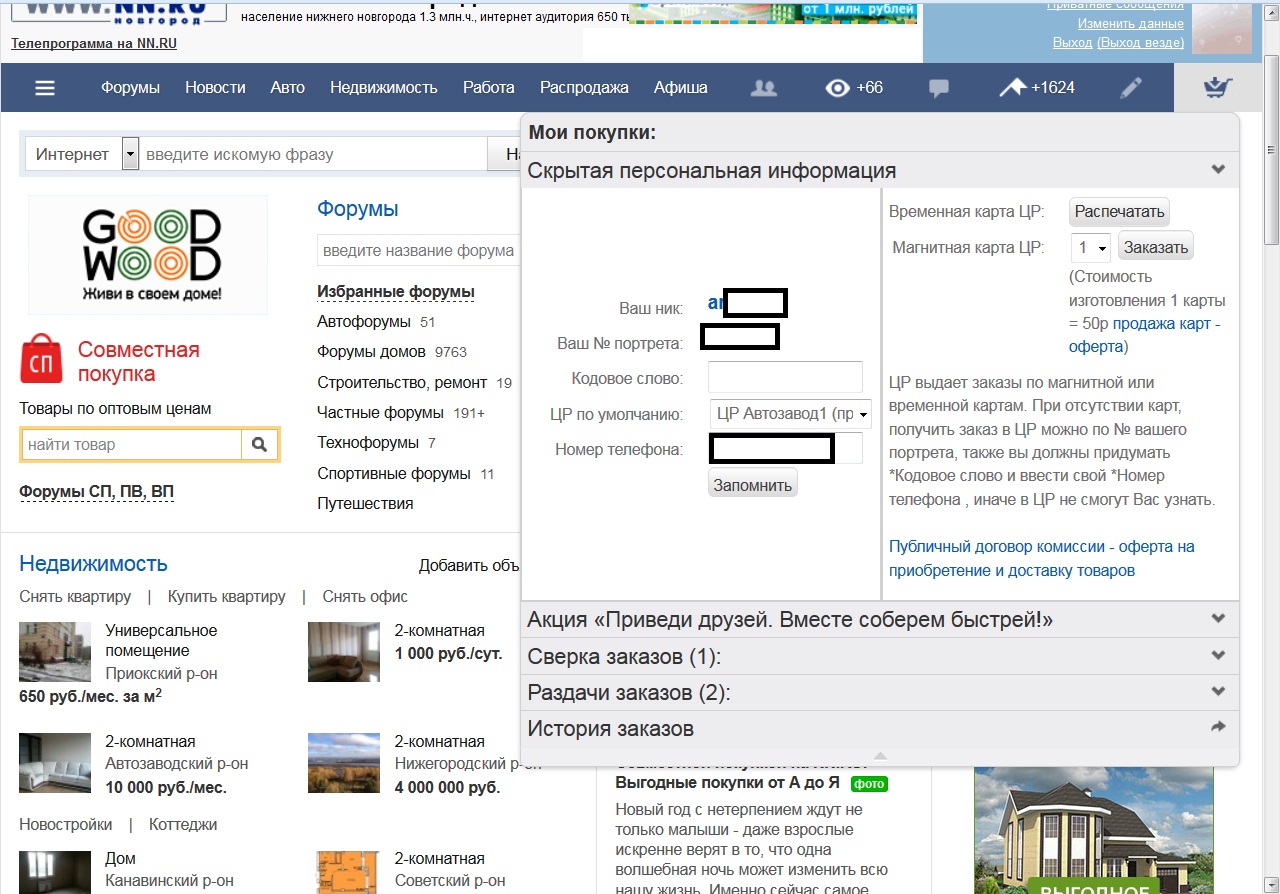Open the Недвижимость menu item

[383, 88]
